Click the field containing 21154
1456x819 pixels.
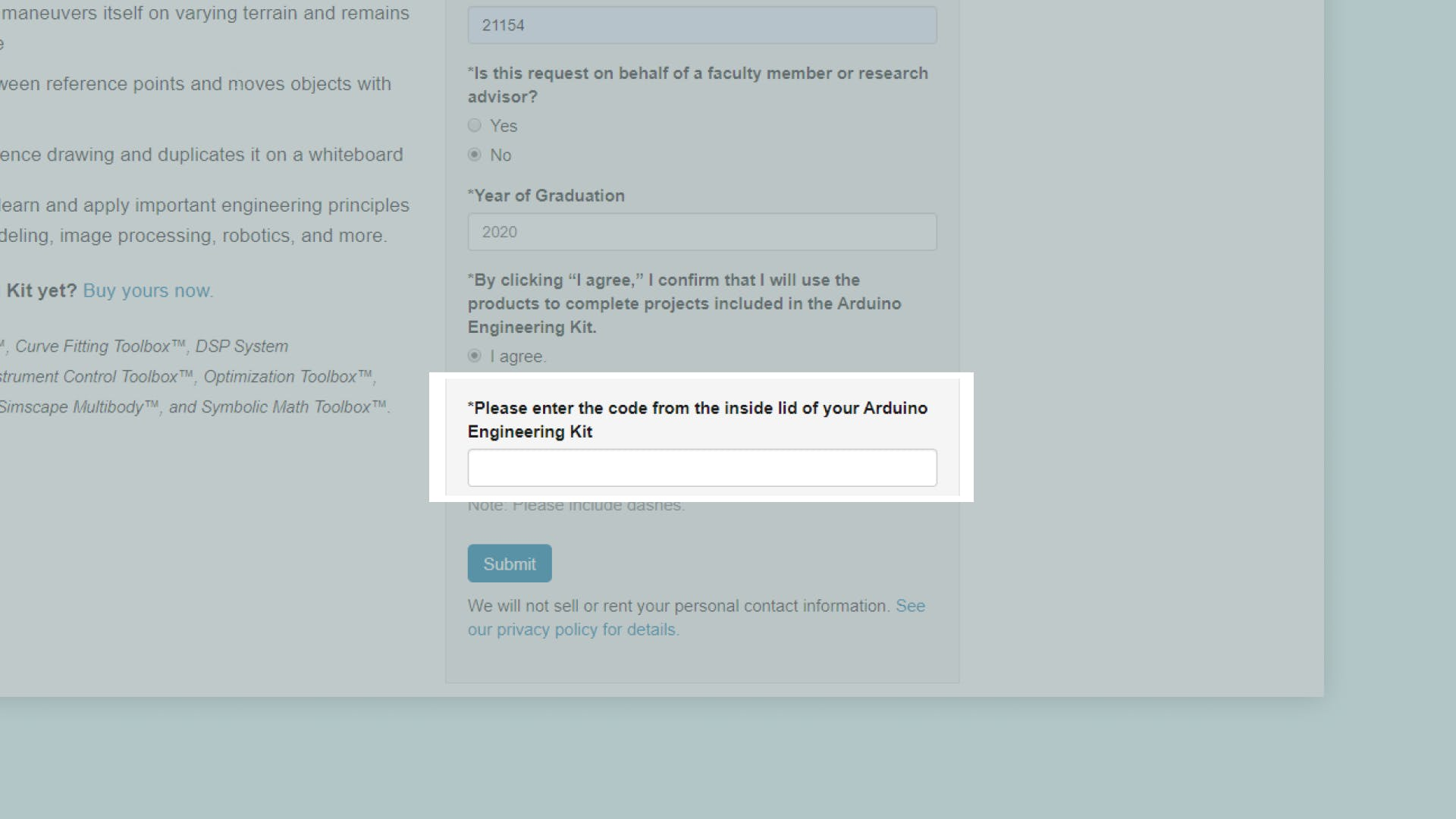[x=702, y=25]
